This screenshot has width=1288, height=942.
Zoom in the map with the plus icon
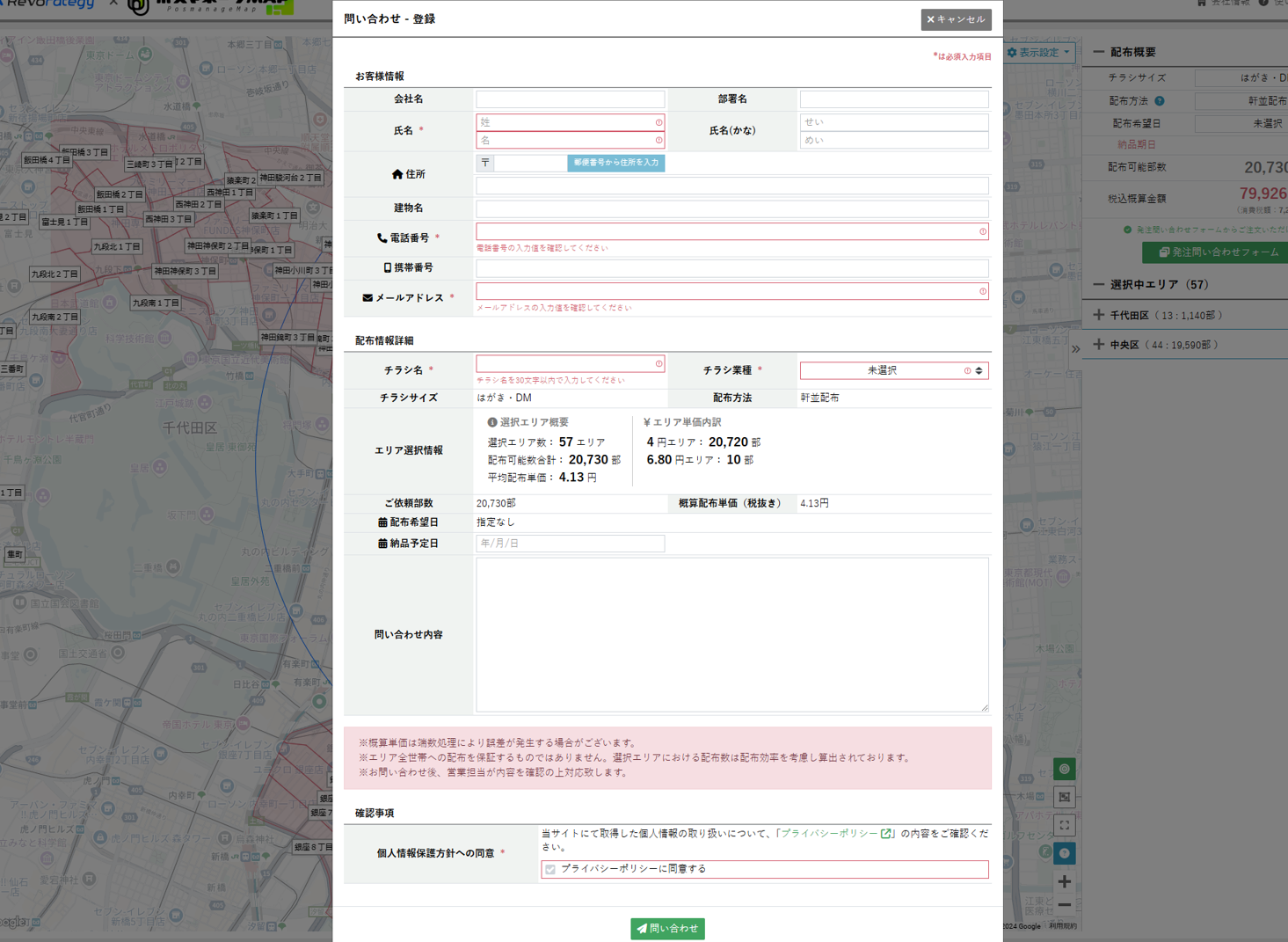click(1064, 881)
